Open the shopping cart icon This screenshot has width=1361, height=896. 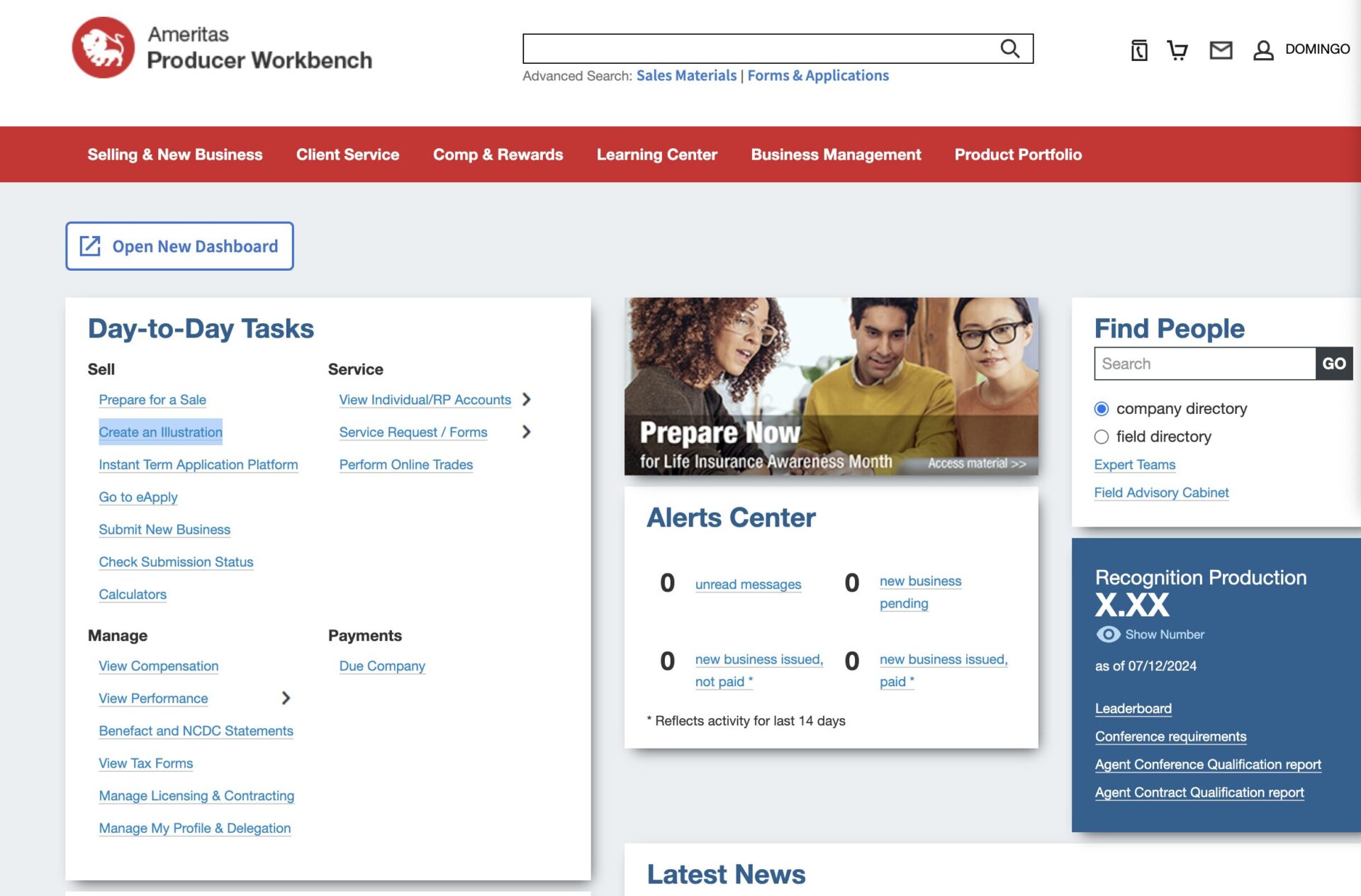tap(1177, 50)
